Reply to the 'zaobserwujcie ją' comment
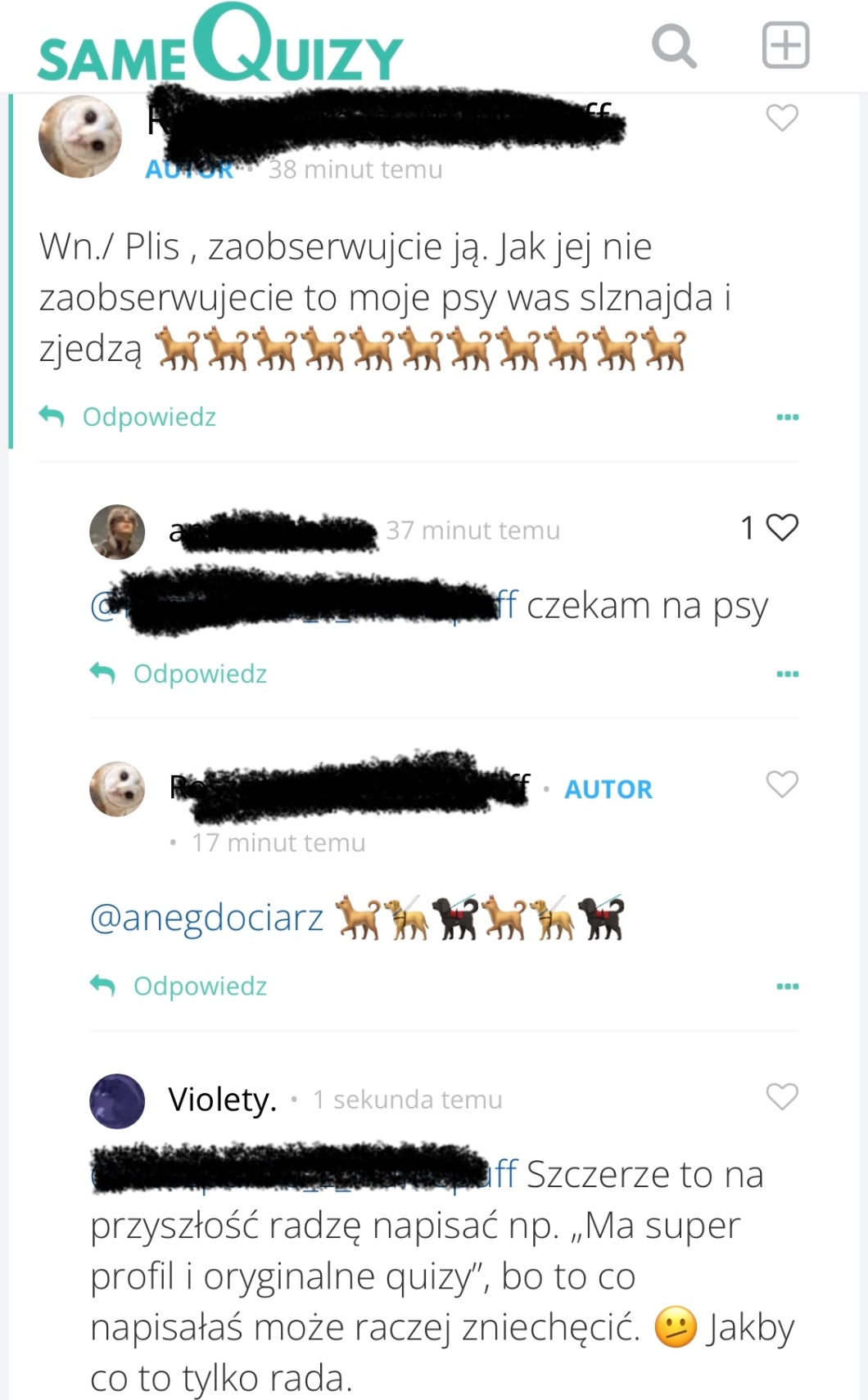Viewport: 868px width, 1400px height. pos(128,417)
